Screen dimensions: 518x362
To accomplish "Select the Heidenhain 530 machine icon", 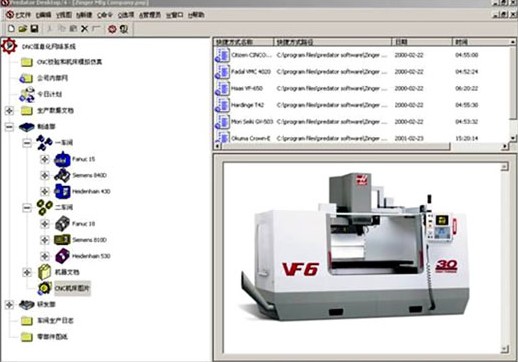I will click(x=62, y=256).
